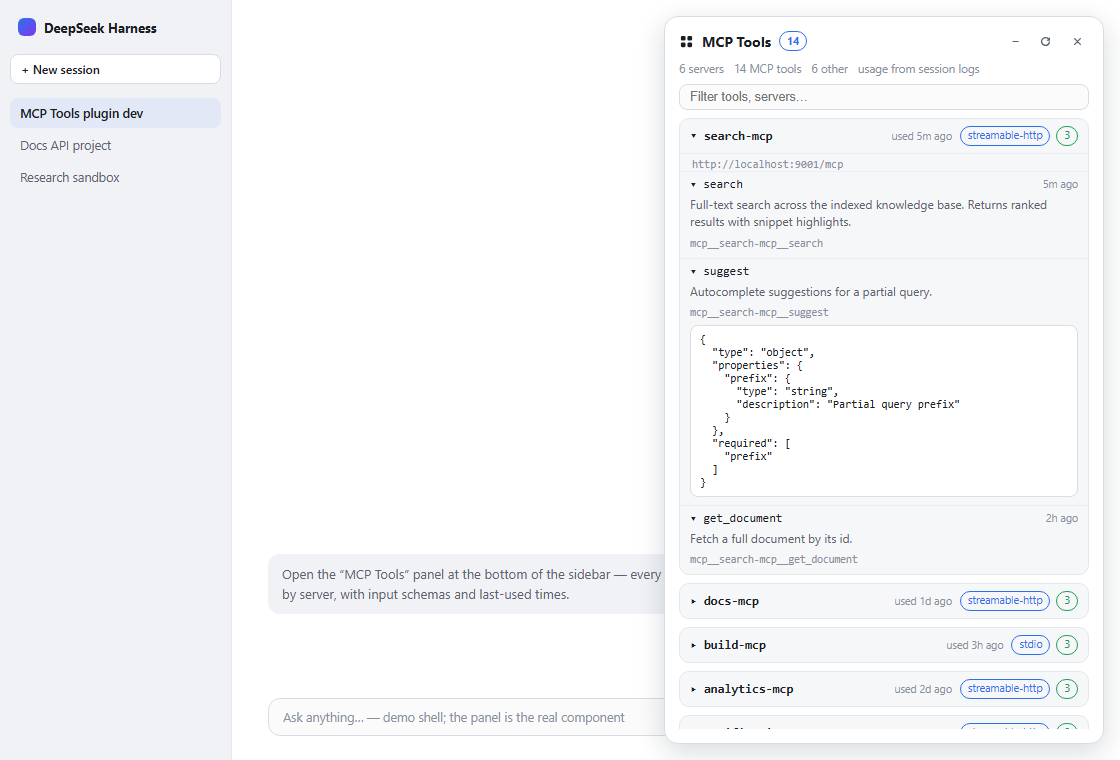1120x760 pixels.
Task: Click the 'used 5m ago' label
Action: (x=921, y=136)
